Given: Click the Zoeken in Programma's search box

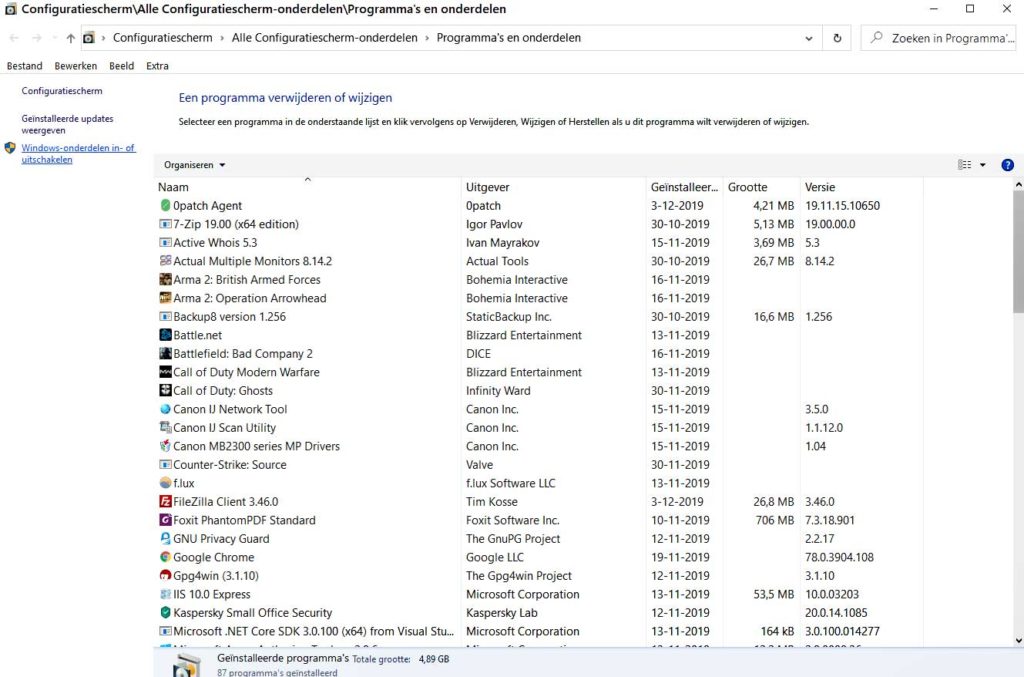Looking at the screenshot, I should coord(938,38).
